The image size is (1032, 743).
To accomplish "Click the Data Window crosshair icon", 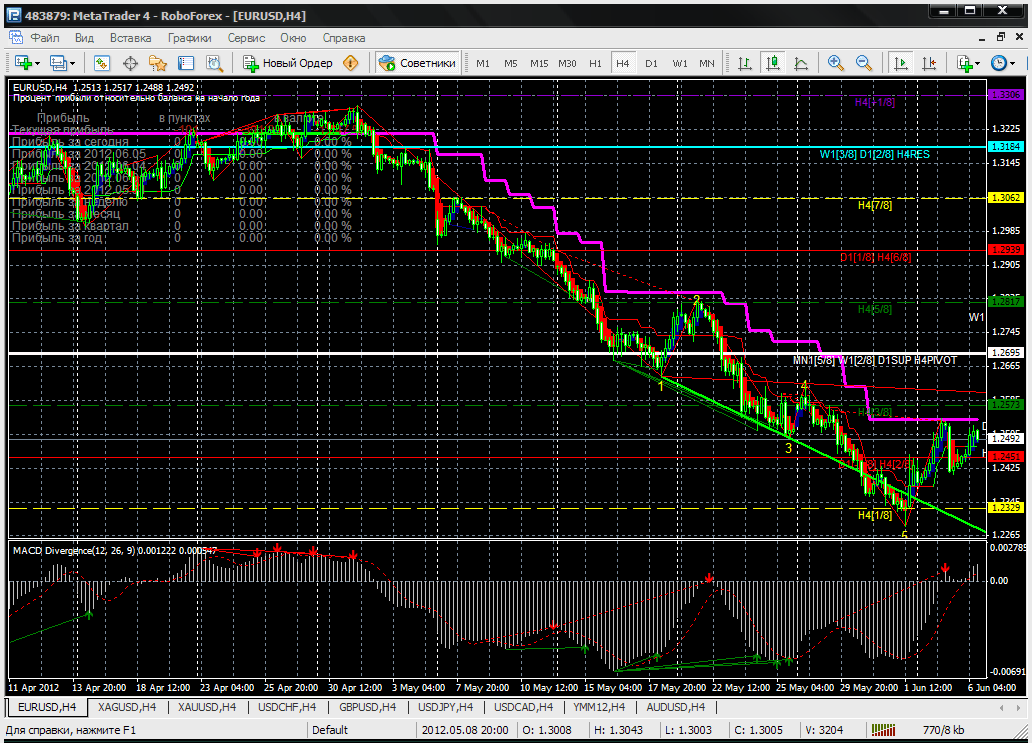I will tap(130, 63).
